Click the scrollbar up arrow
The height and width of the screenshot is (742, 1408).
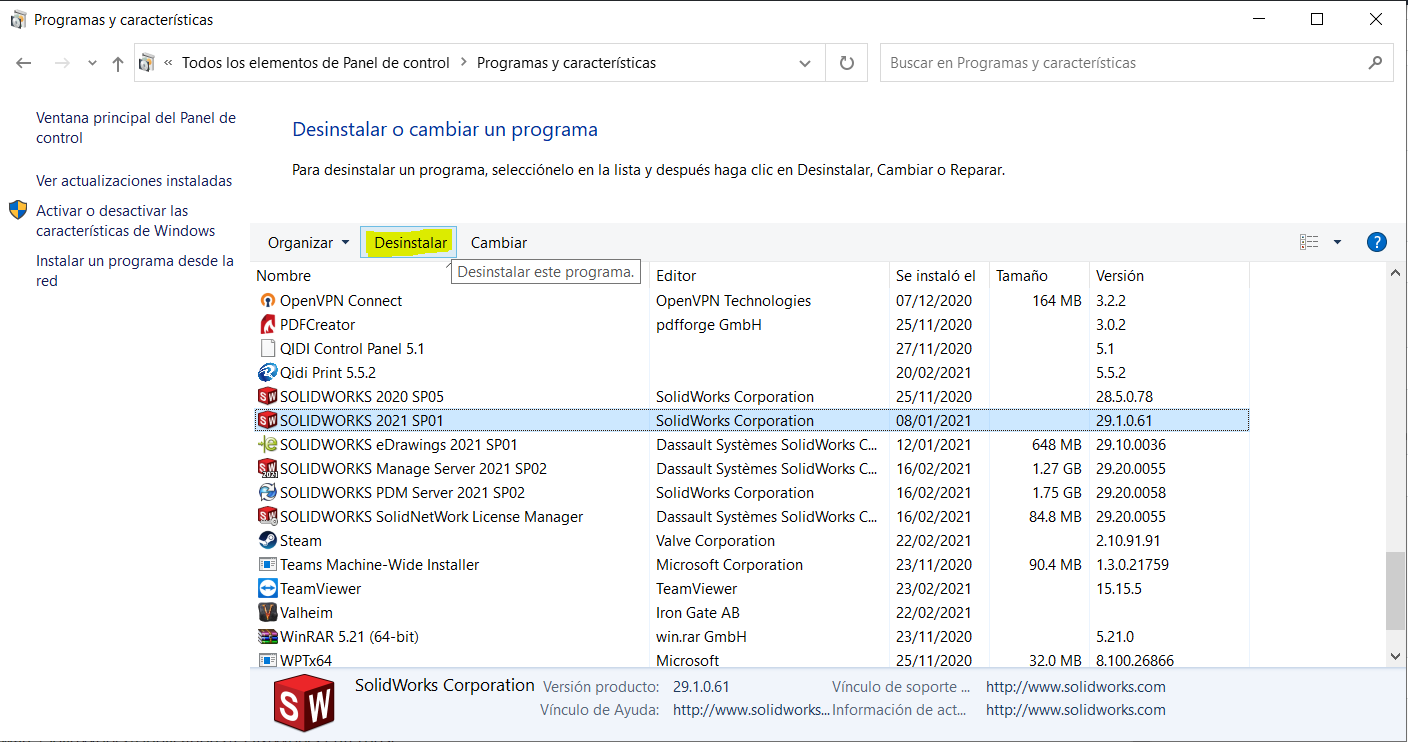1395,274
